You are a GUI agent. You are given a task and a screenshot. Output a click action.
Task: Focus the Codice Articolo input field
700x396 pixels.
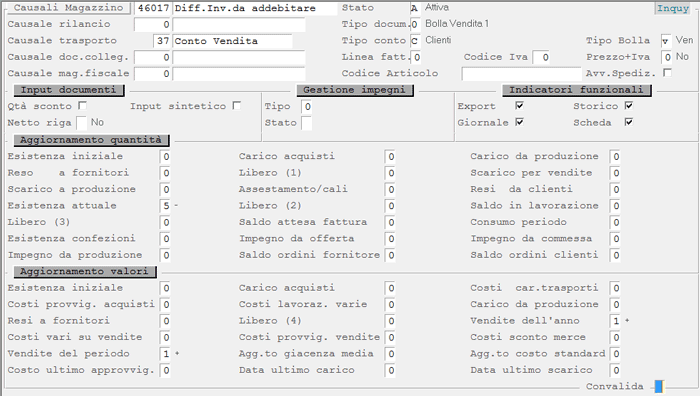tap(521, 74)
